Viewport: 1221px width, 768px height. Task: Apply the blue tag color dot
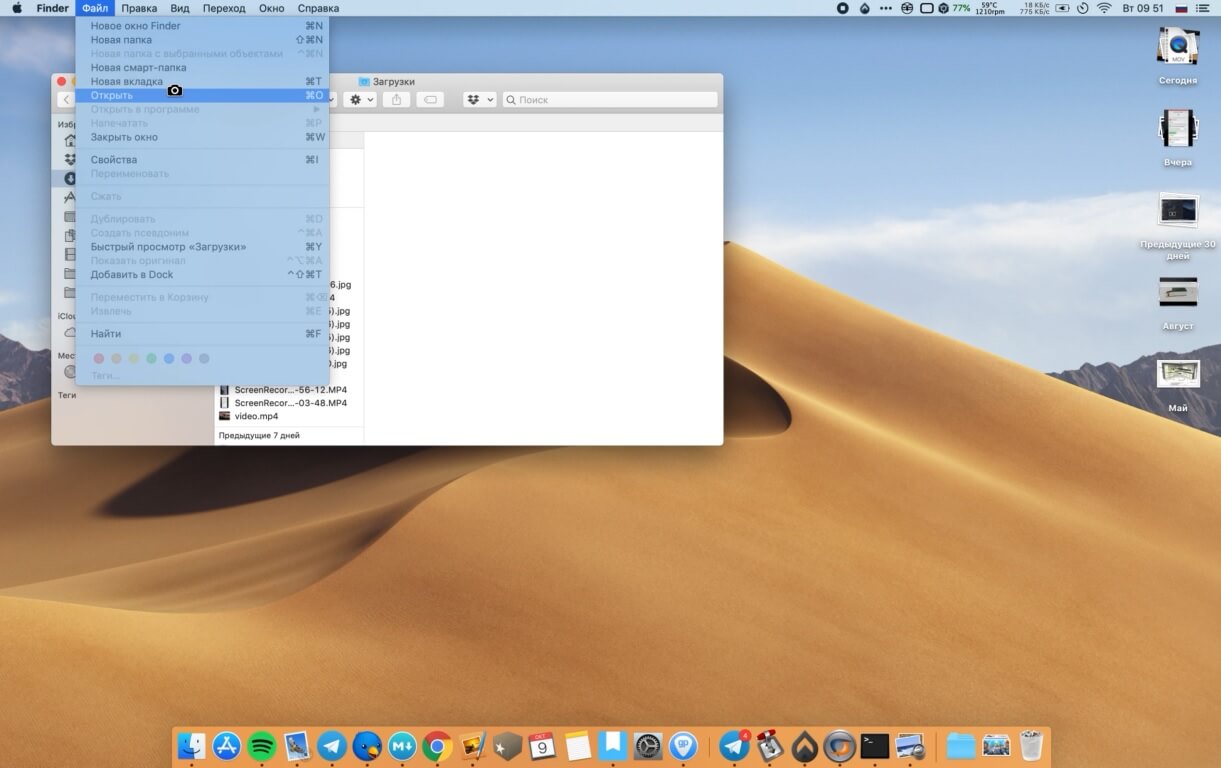(169, 358)
